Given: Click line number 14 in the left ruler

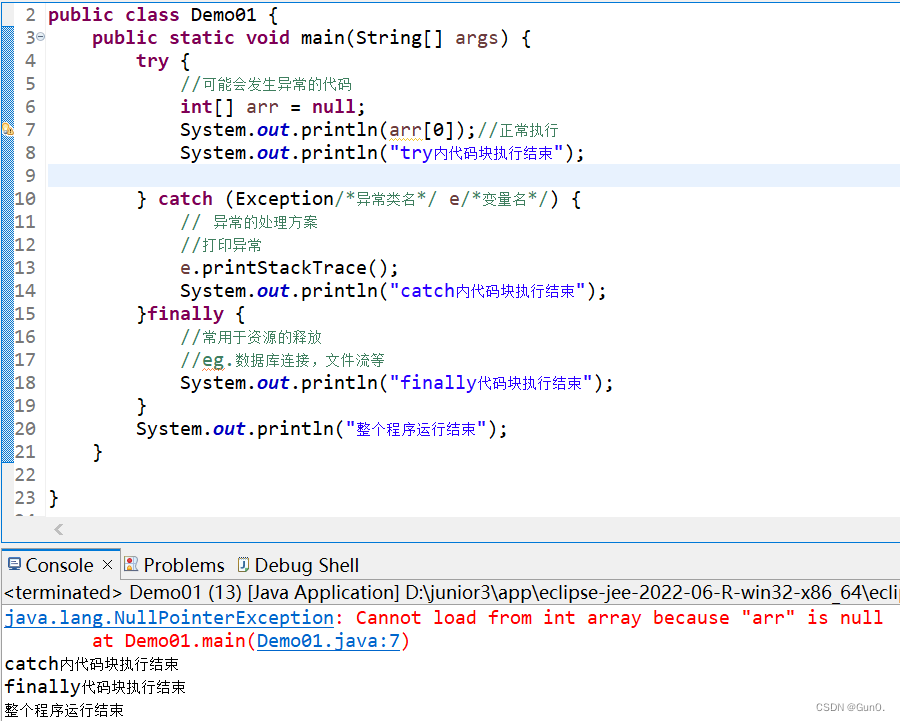Looking at the screenshot, I should (26, 290).
